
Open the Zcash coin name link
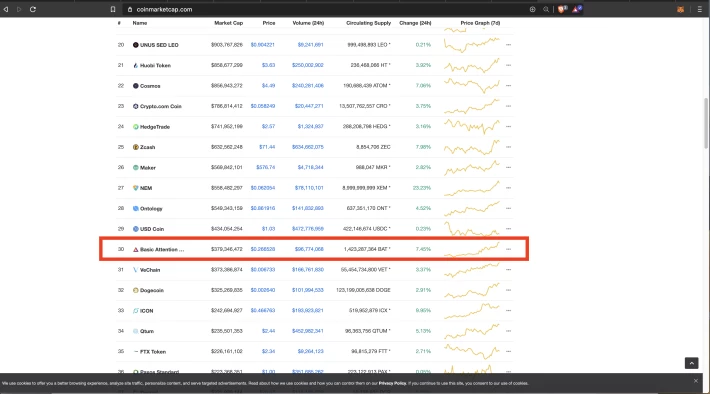pos(148,147)
